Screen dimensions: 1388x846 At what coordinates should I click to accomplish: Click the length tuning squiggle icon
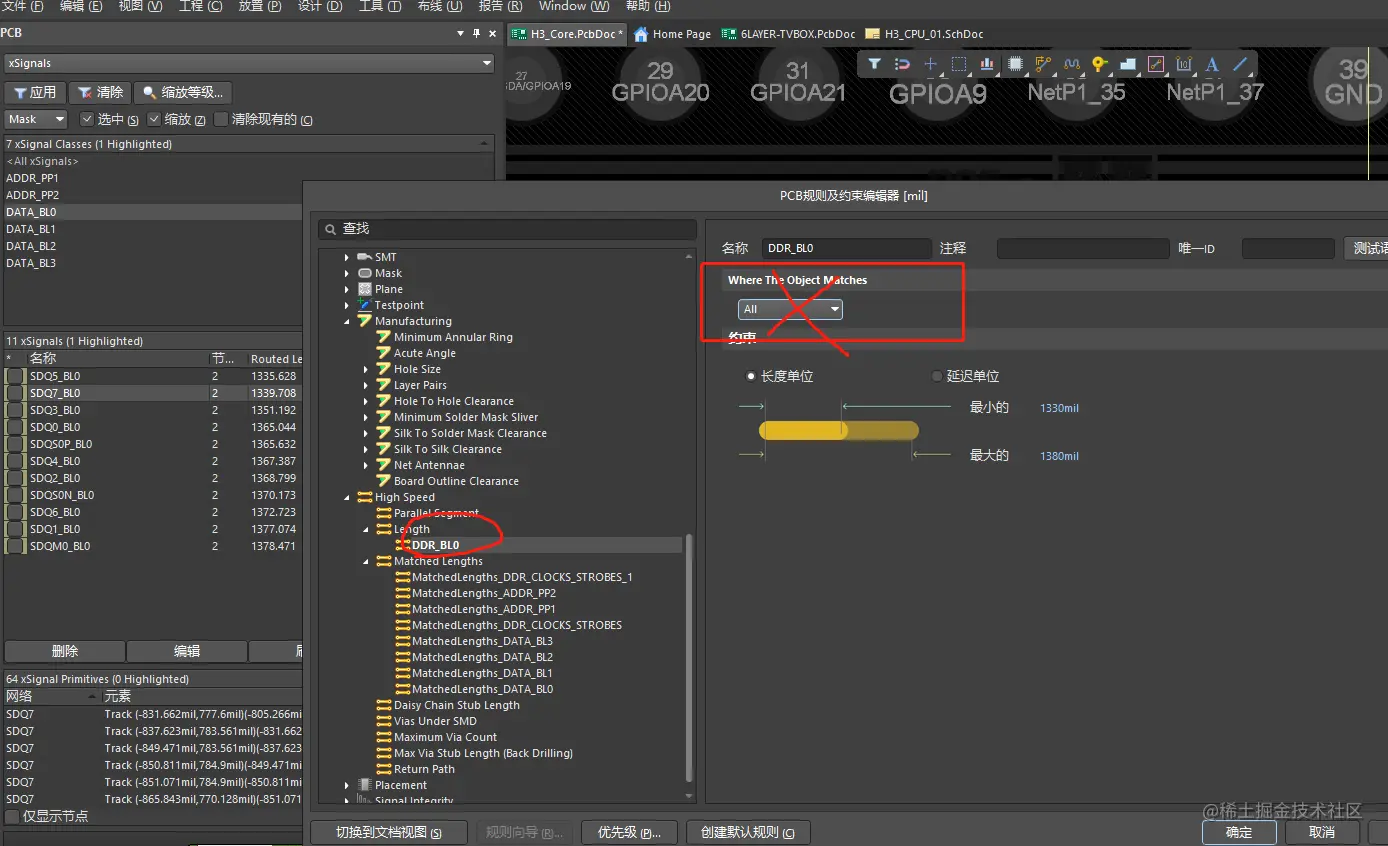1072,64
